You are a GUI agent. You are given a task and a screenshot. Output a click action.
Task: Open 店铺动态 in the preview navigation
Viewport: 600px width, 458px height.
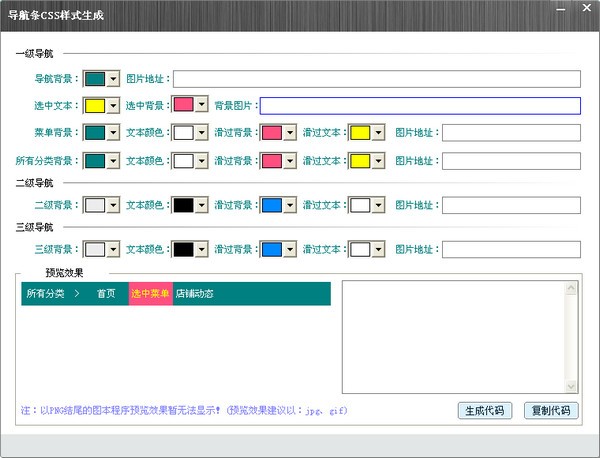click(194, 294)
